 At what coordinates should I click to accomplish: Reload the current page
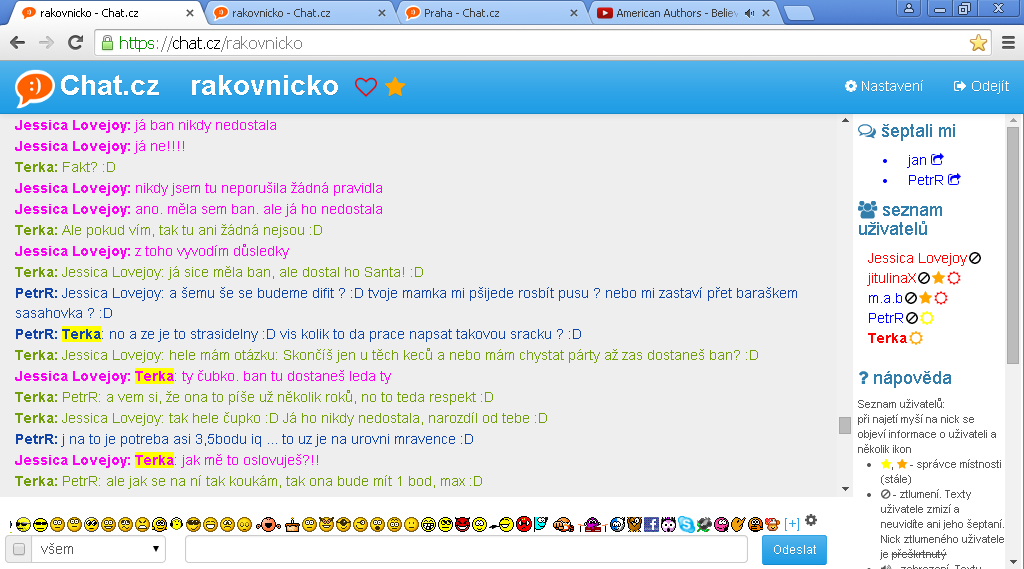(x=76, y=43)
